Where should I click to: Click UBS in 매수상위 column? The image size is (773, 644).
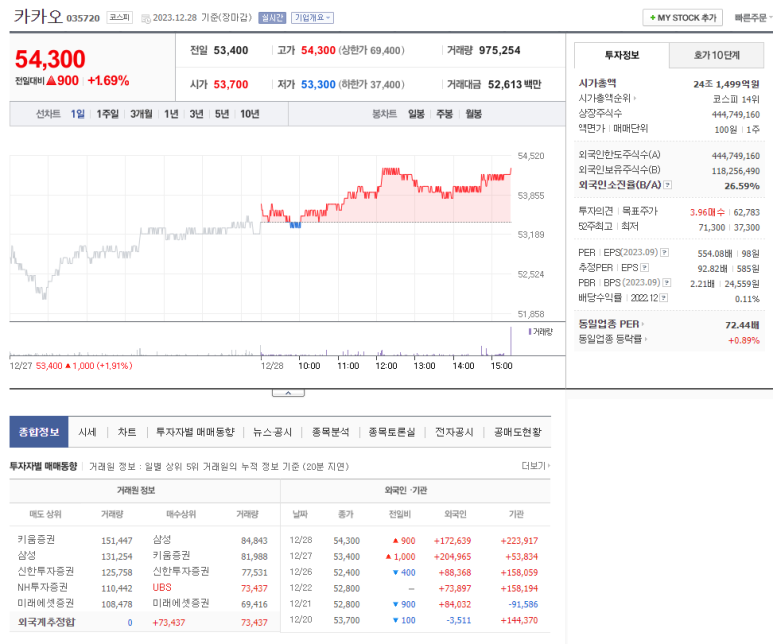click(162, 587)
